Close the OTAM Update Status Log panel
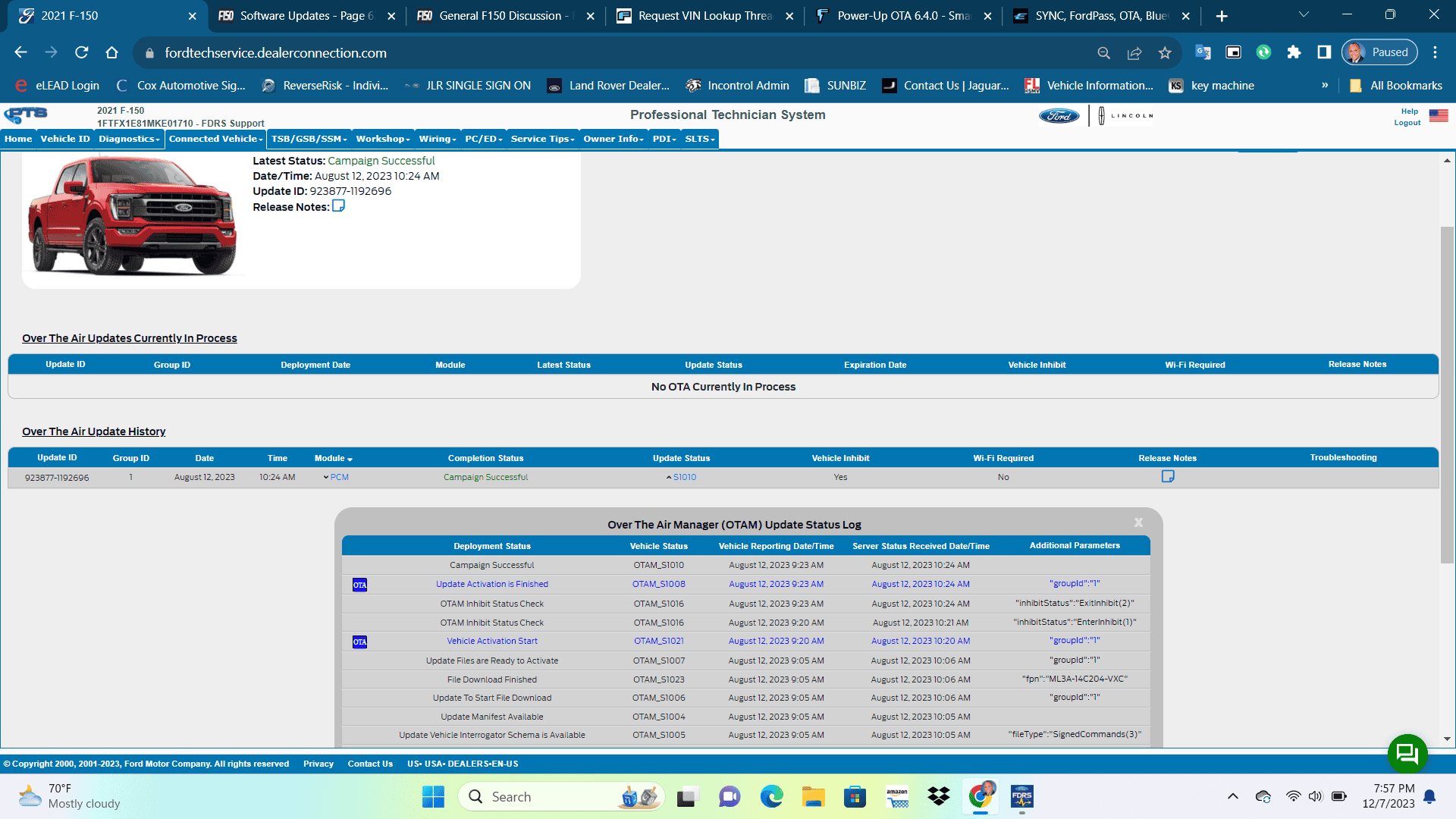Viewport: 1456px width, 819px height. pos(1138,522)
